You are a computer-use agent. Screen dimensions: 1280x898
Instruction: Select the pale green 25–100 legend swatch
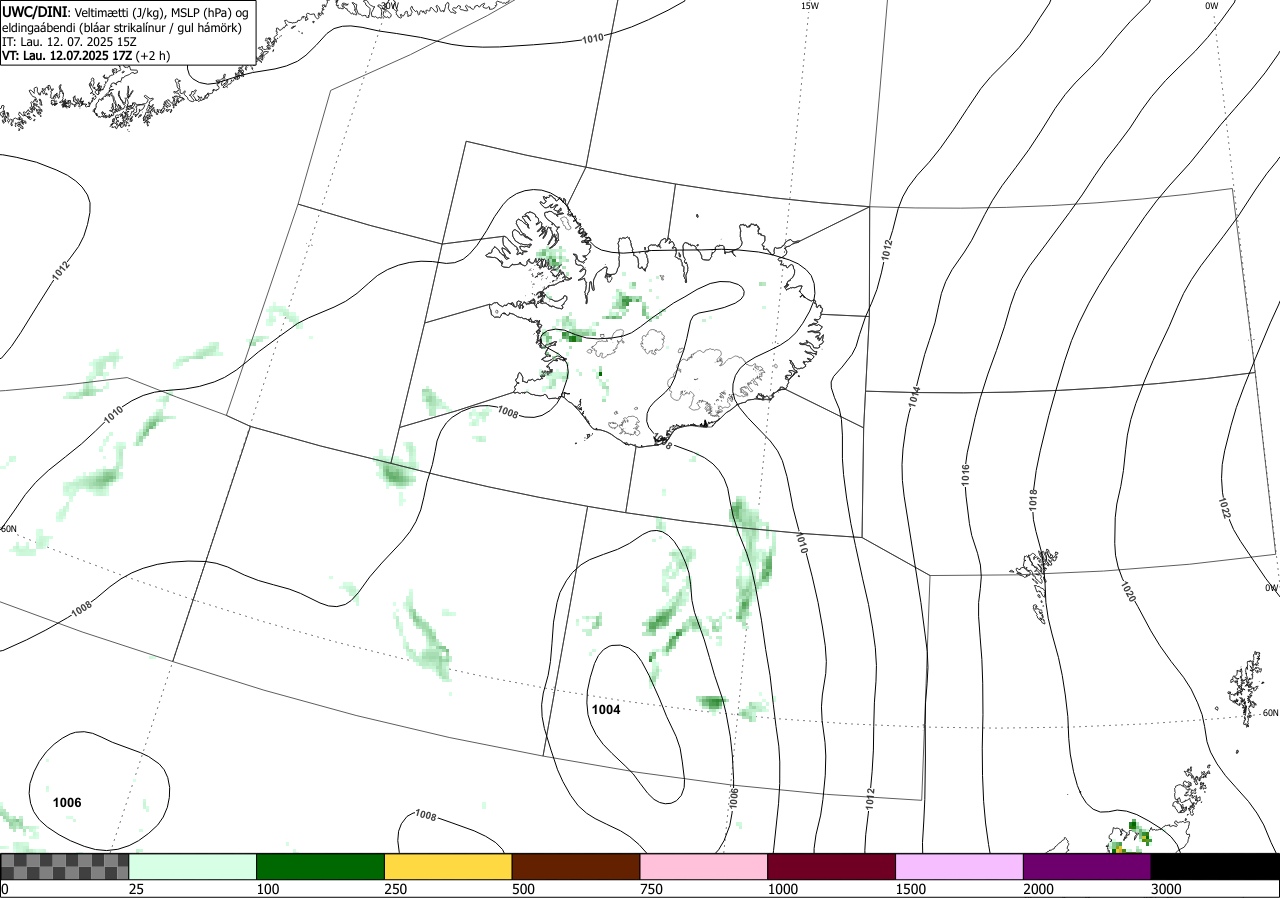pos(193,866)
